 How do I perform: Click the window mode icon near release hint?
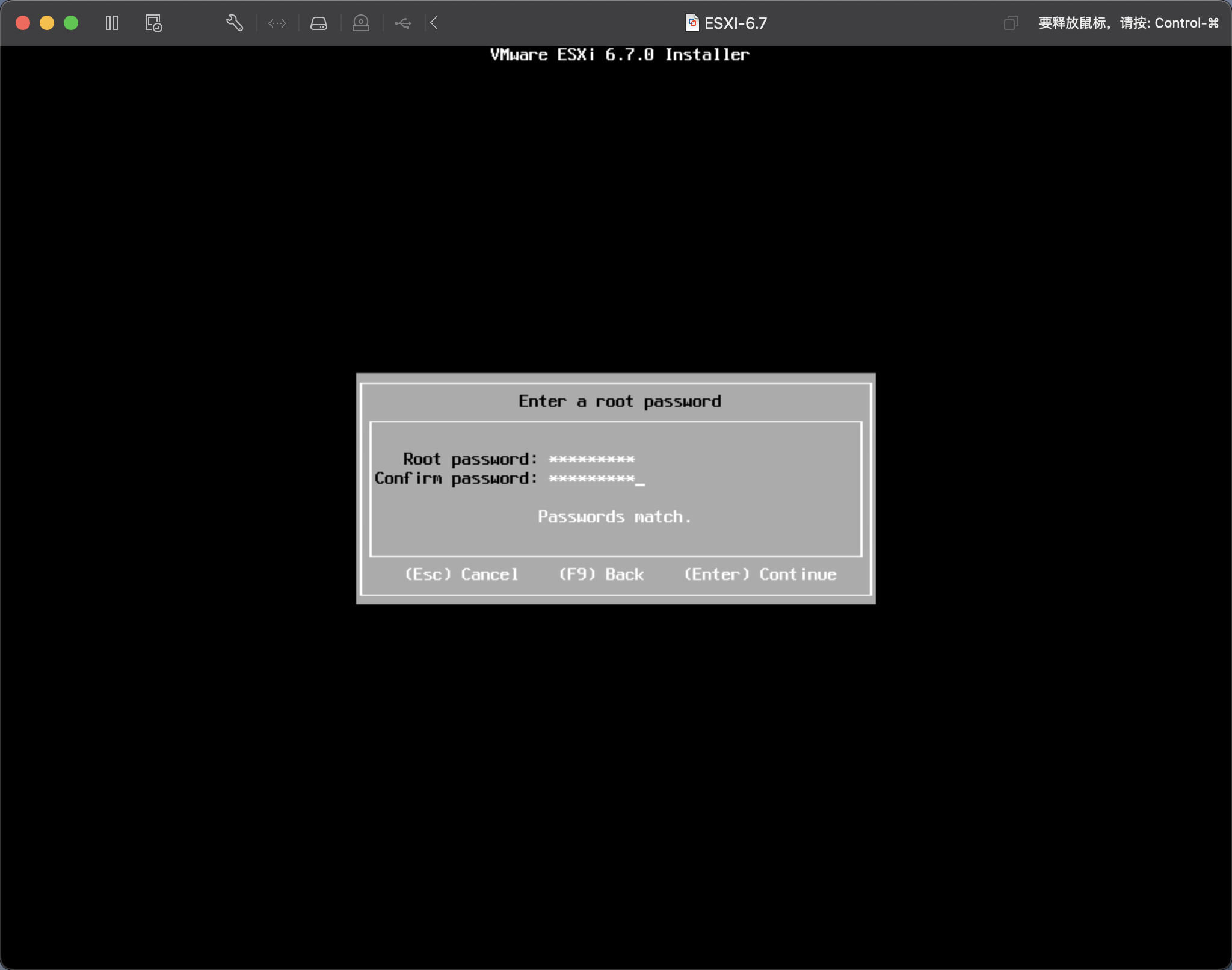1011,23
